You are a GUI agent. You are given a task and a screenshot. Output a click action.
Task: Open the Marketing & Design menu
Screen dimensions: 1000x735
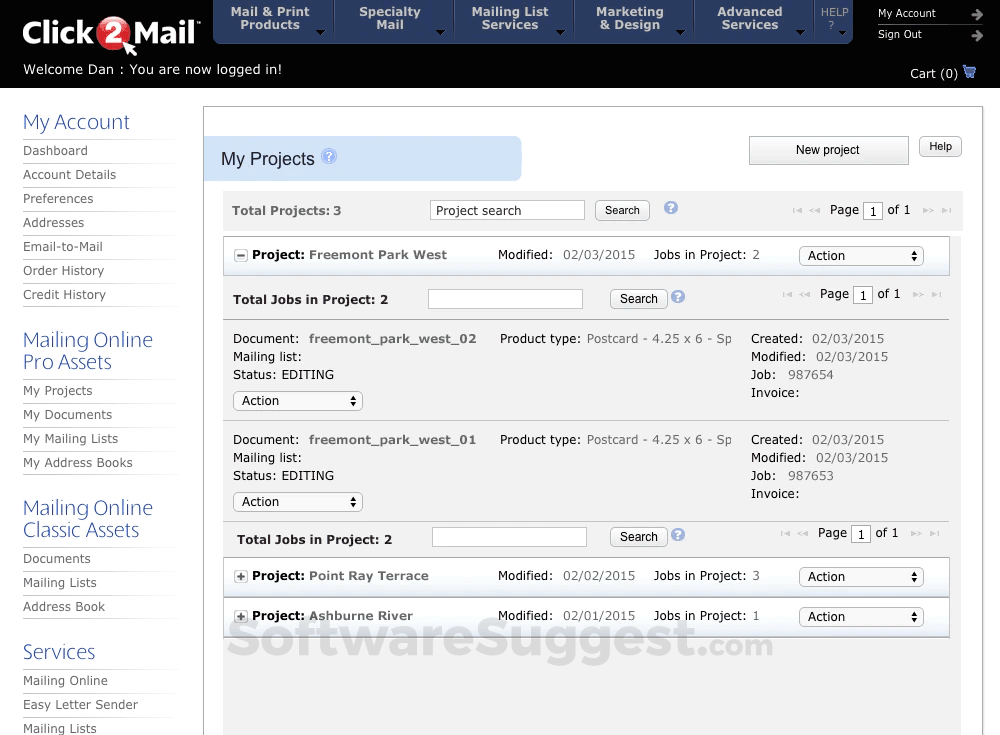pyautogui.click(x=629, y=17)
